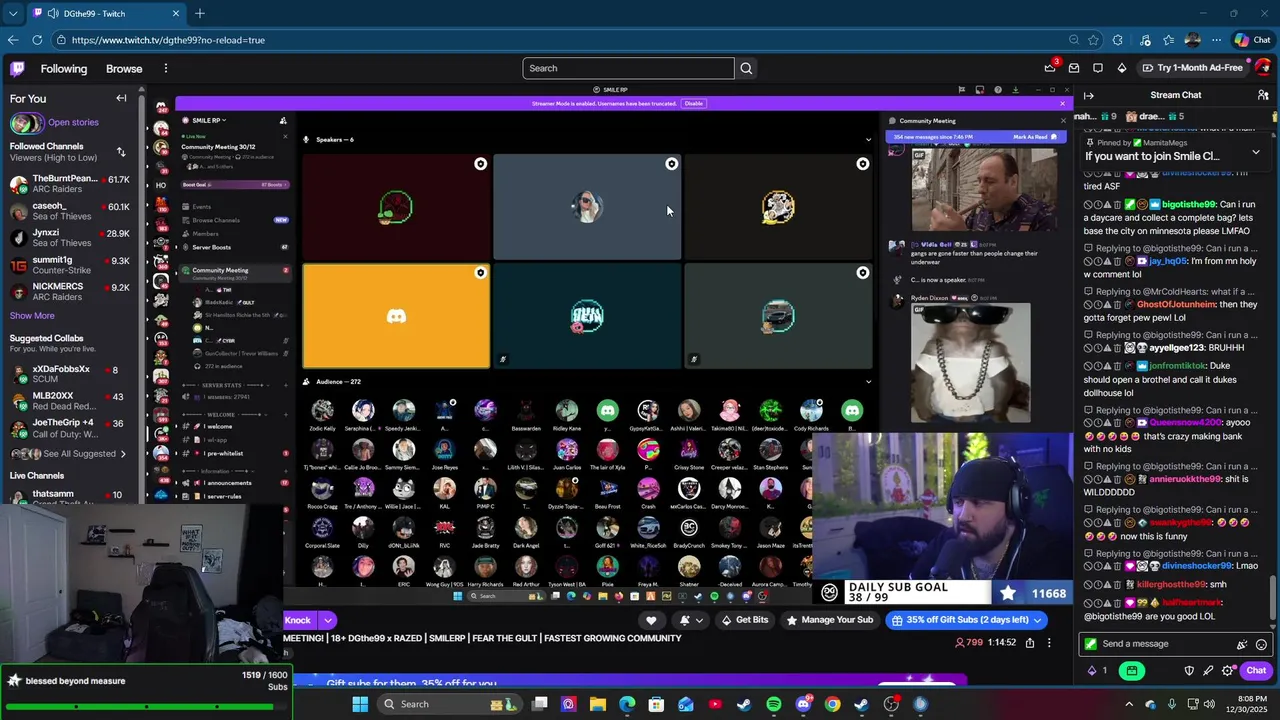Open channel points reward button
The width and height of the screenshot is (1280, 720).
[x=1132, y=671]
